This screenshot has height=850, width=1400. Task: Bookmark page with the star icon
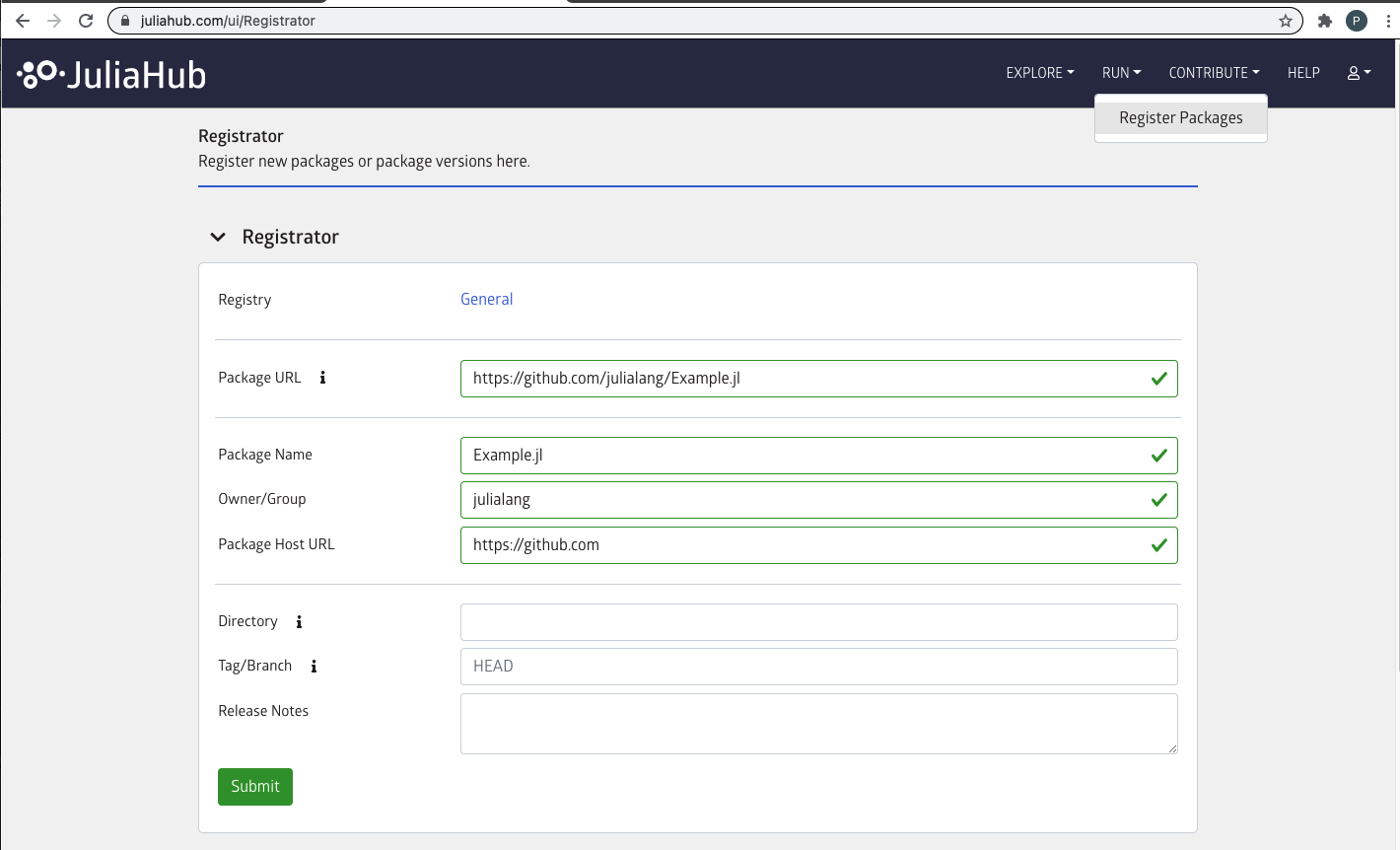point(1286,21)
